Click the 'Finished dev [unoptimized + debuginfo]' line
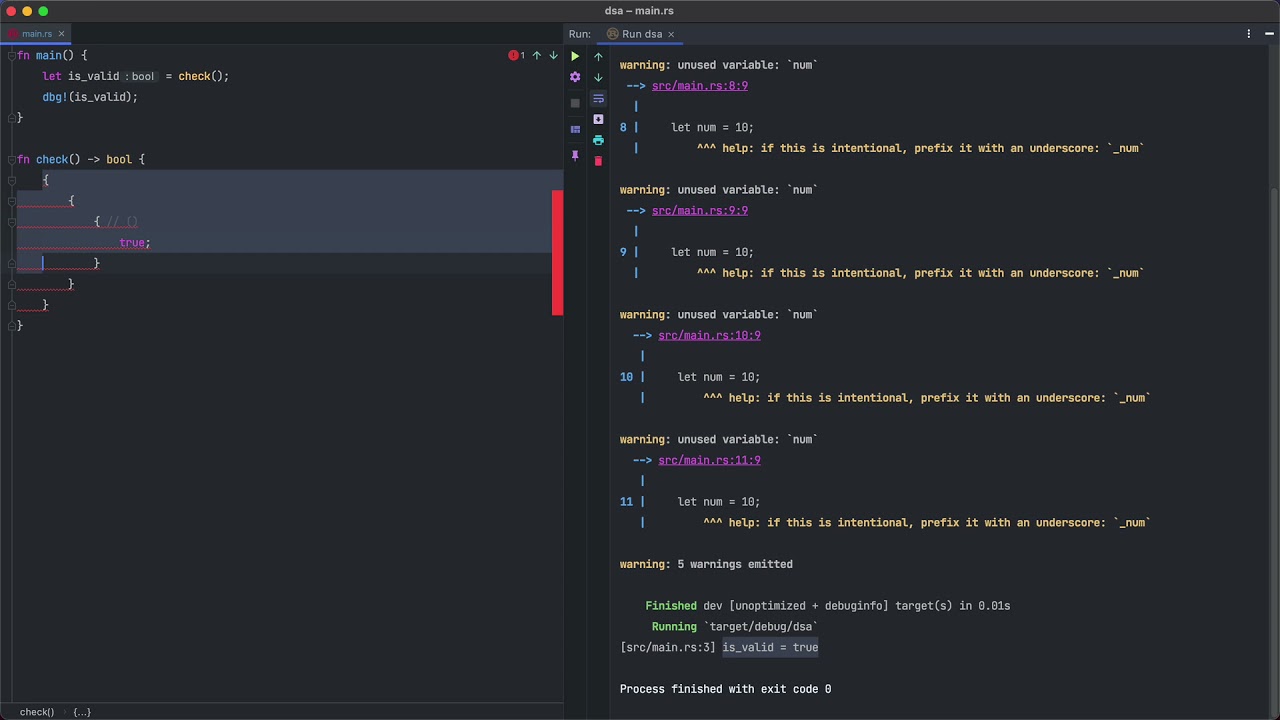Image resolution: width=1280 pixels, height=720 pixels. click(x=828, y=606)
